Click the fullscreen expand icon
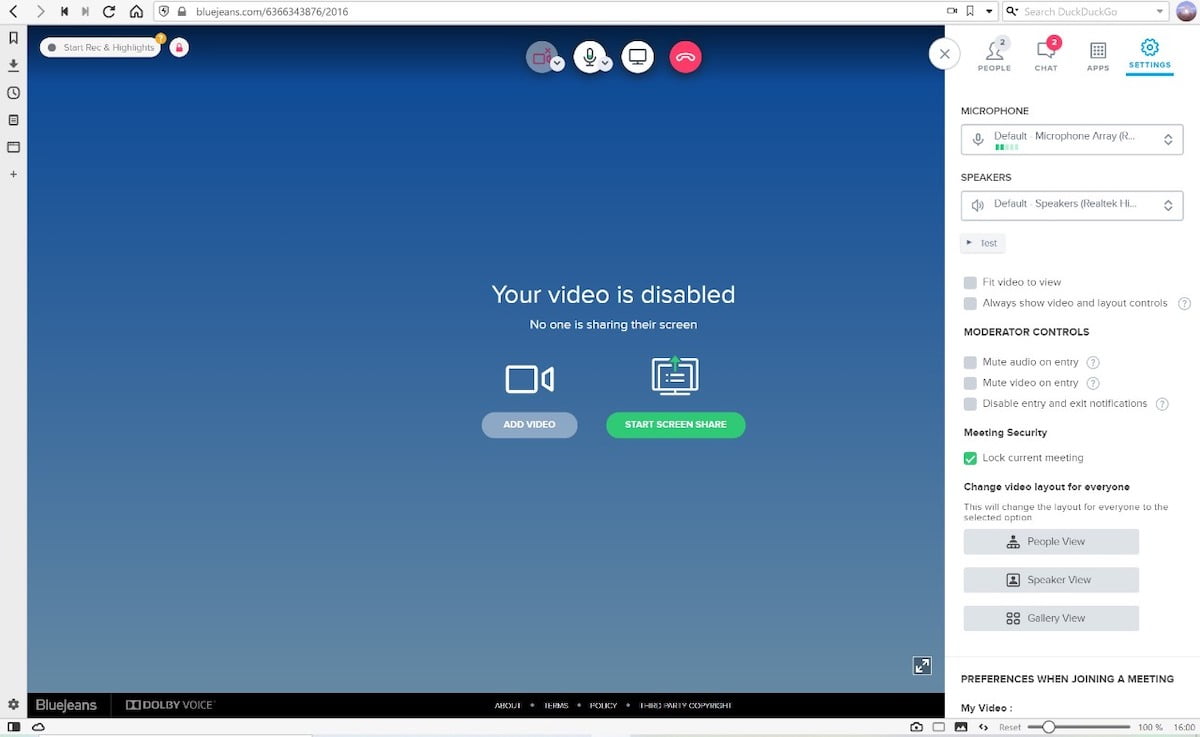This screenshot has width=1200, height=737. click(x=922, y=665)
